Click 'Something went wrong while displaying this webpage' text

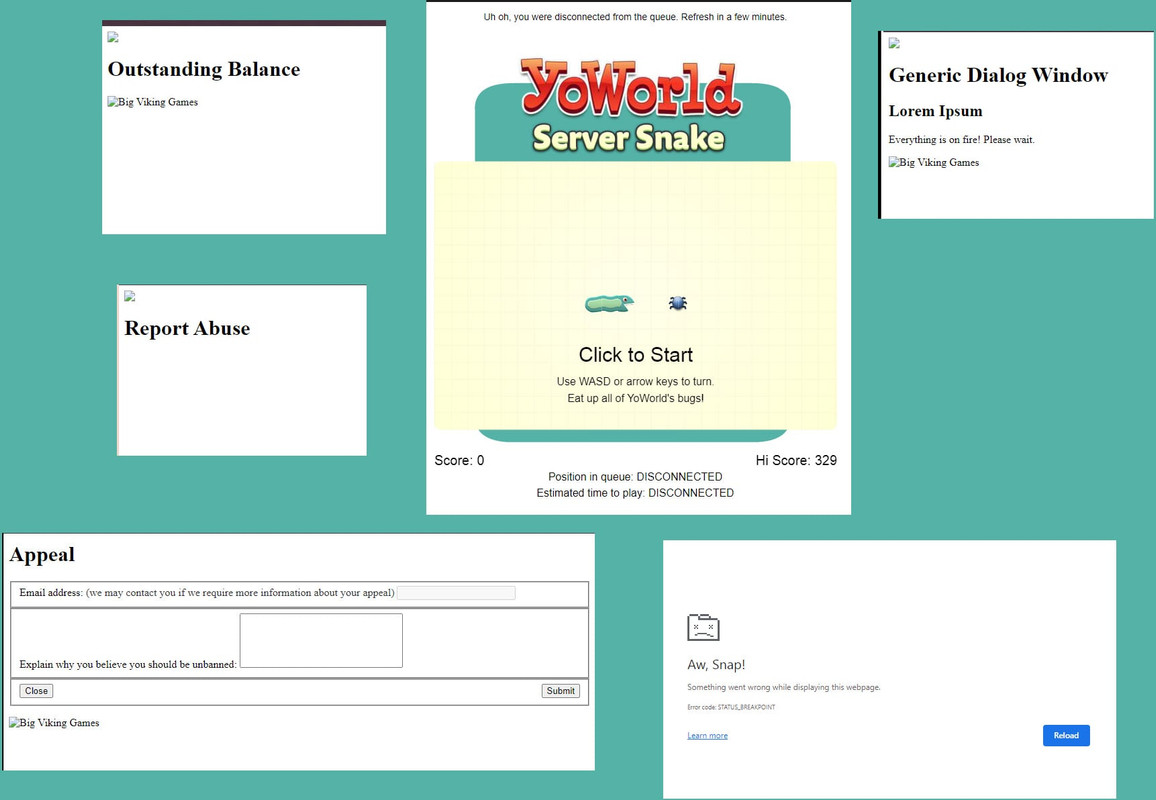784,687
